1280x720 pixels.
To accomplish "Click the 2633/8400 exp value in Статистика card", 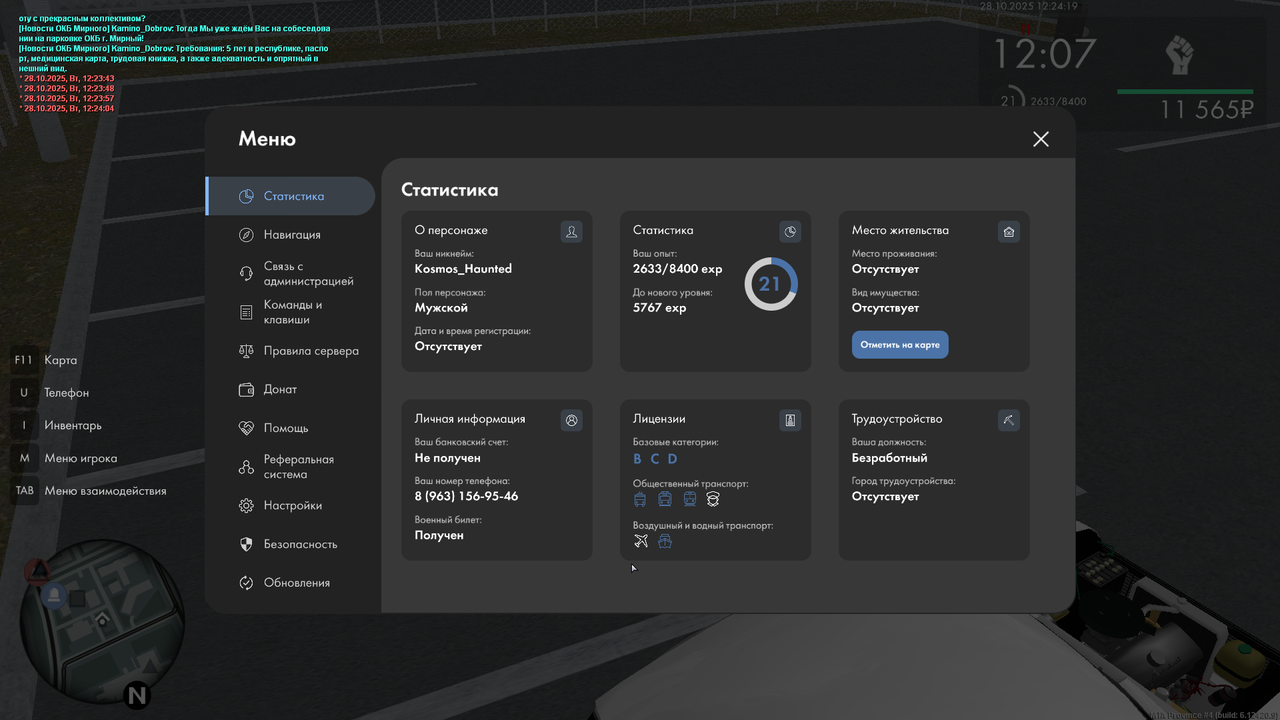I will (x=677, y=269).
